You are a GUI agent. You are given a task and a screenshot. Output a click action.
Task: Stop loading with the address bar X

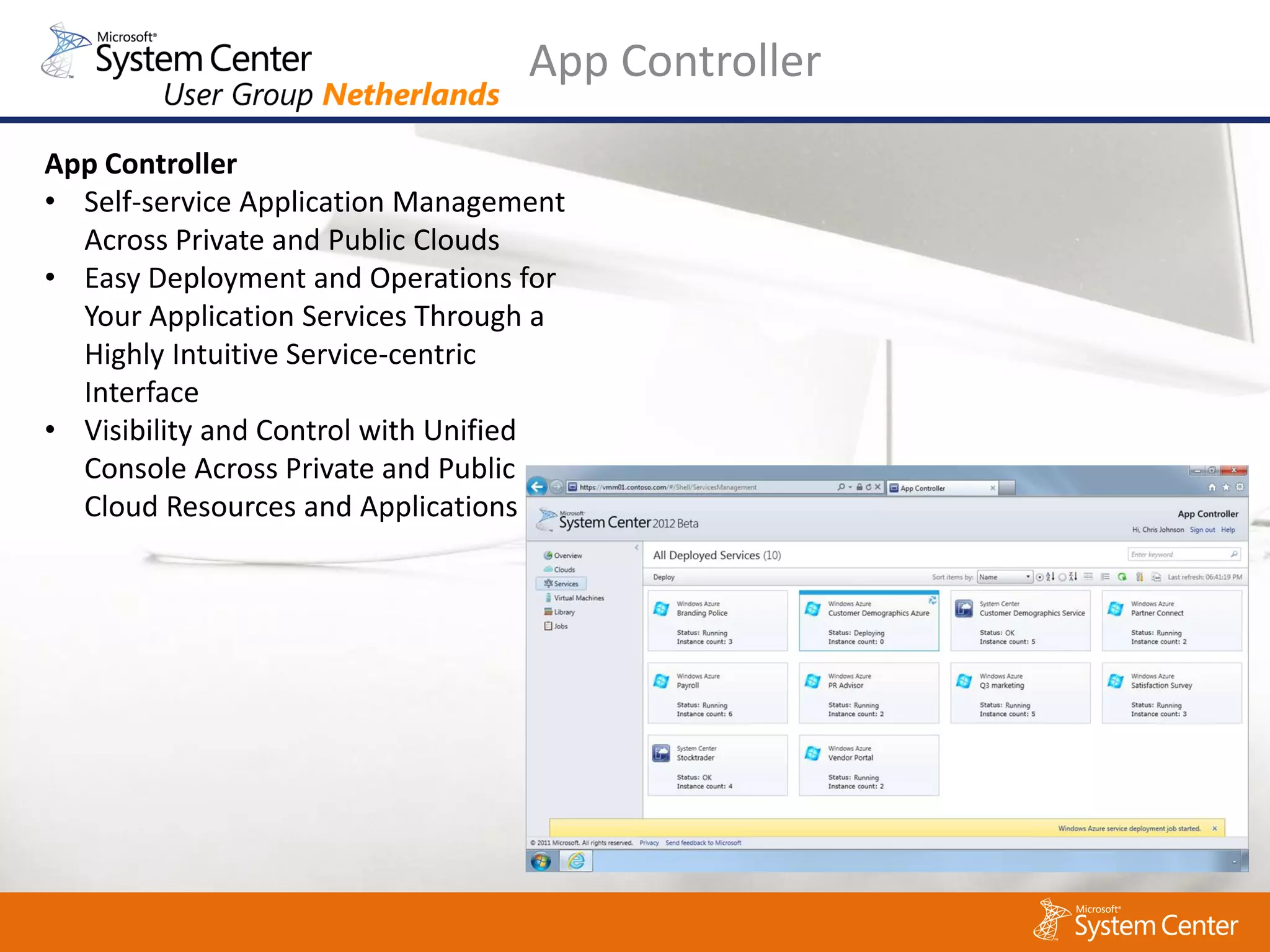877,487
